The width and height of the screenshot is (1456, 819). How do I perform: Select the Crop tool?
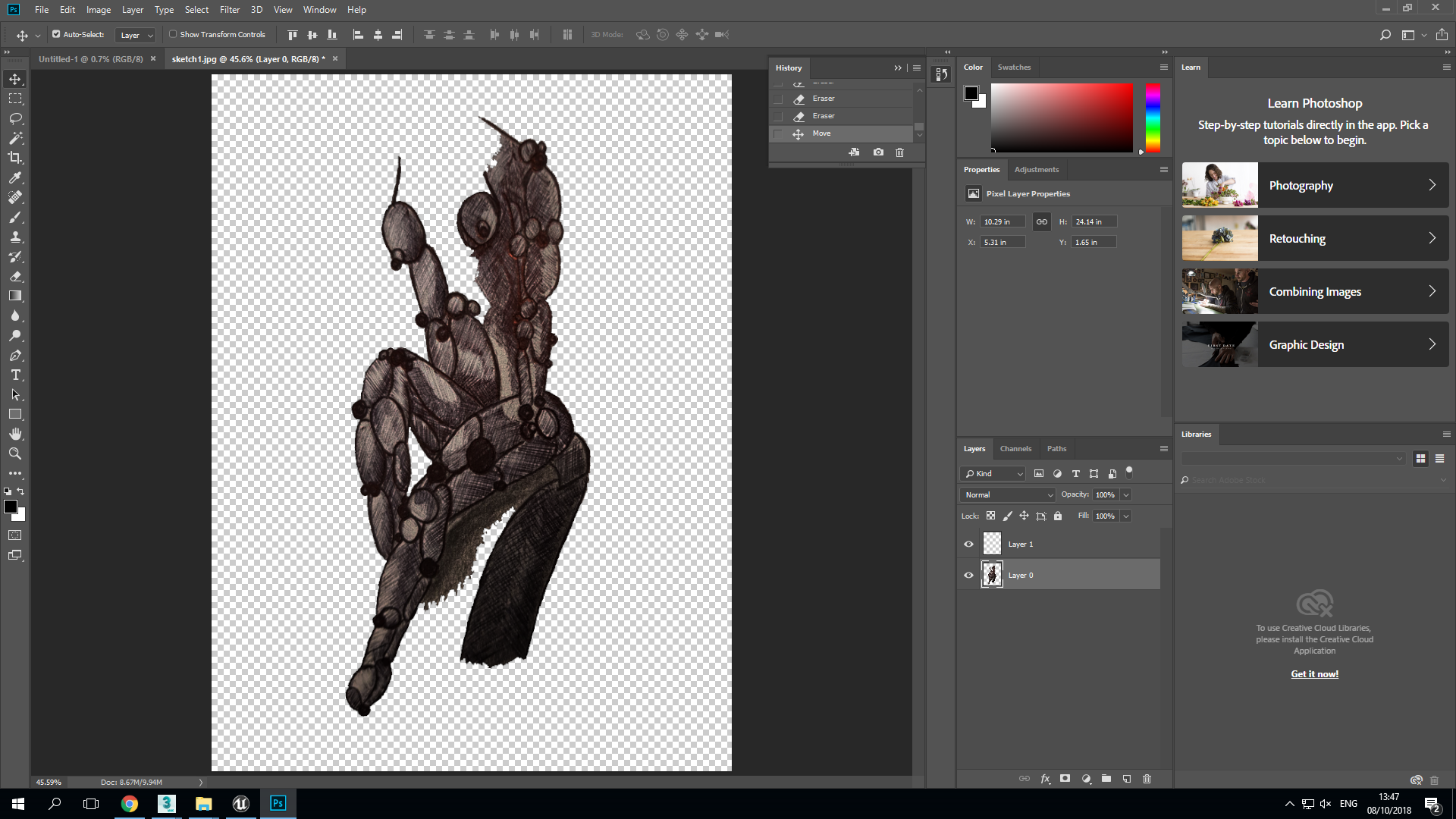coord(15,158)
